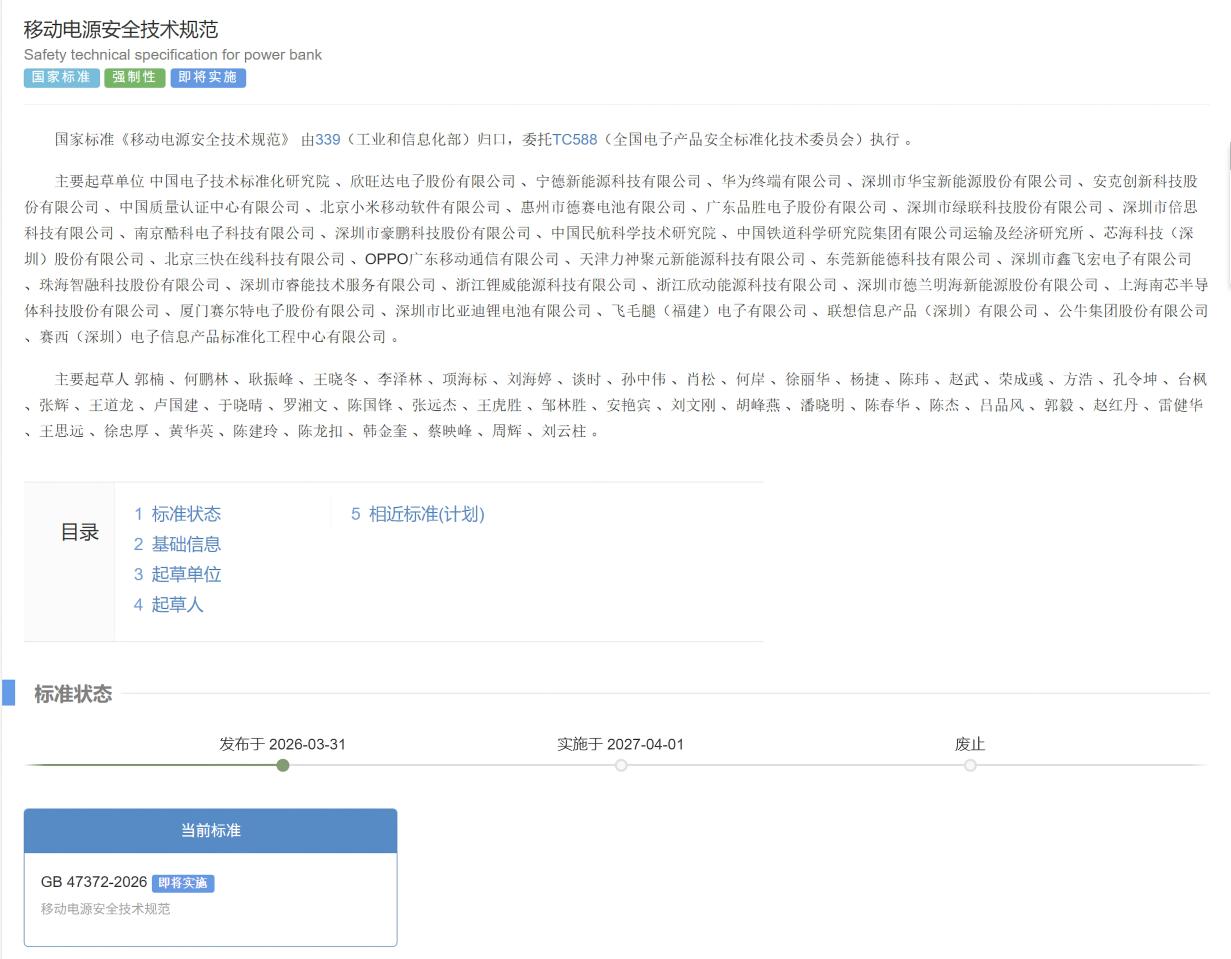Click the green 强制性 tag
The height and width of the screenshot is (959, 1231).
tap(134, 78)
